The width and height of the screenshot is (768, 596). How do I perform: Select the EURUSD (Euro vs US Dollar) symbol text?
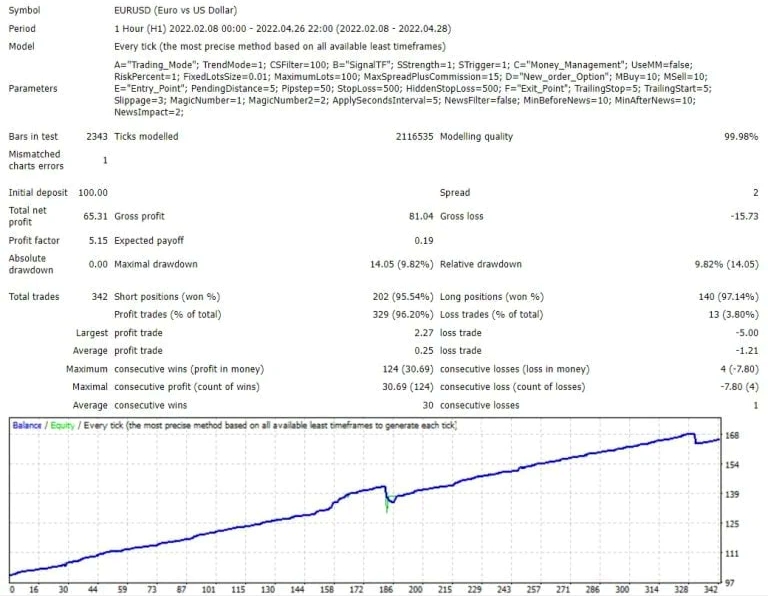point(175,10)
